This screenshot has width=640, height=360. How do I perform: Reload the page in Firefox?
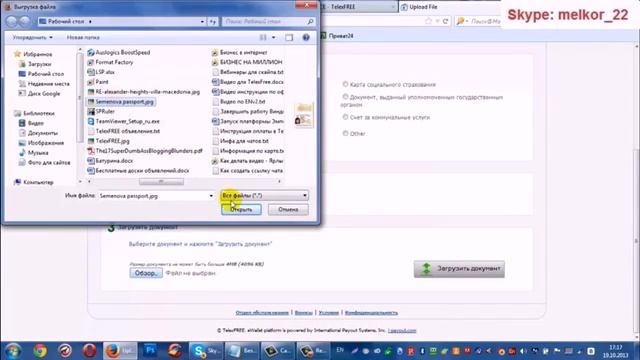point(445,21)
